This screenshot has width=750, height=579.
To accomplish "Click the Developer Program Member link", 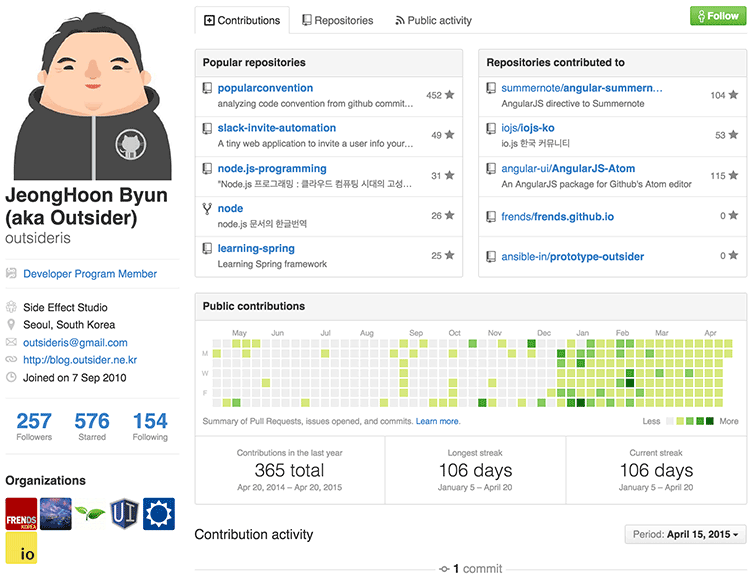I will [90, 274].
